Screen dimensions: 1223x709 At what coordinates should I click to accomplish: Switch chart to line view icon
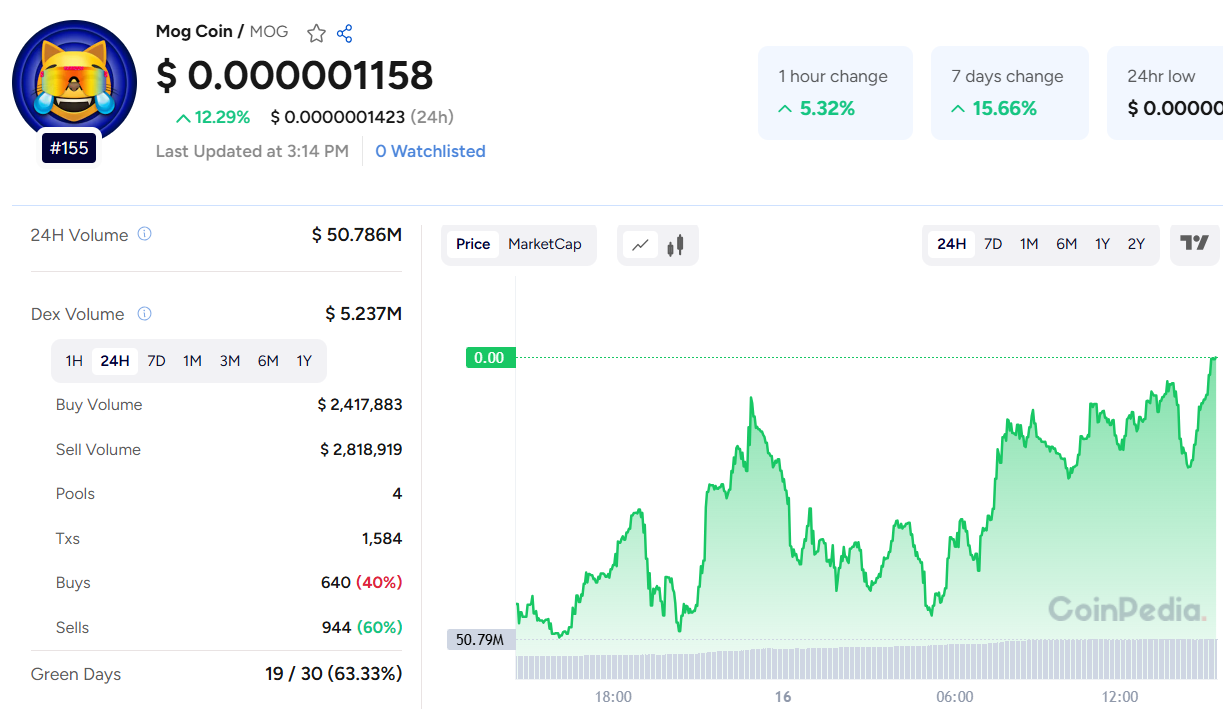point(641,245)
